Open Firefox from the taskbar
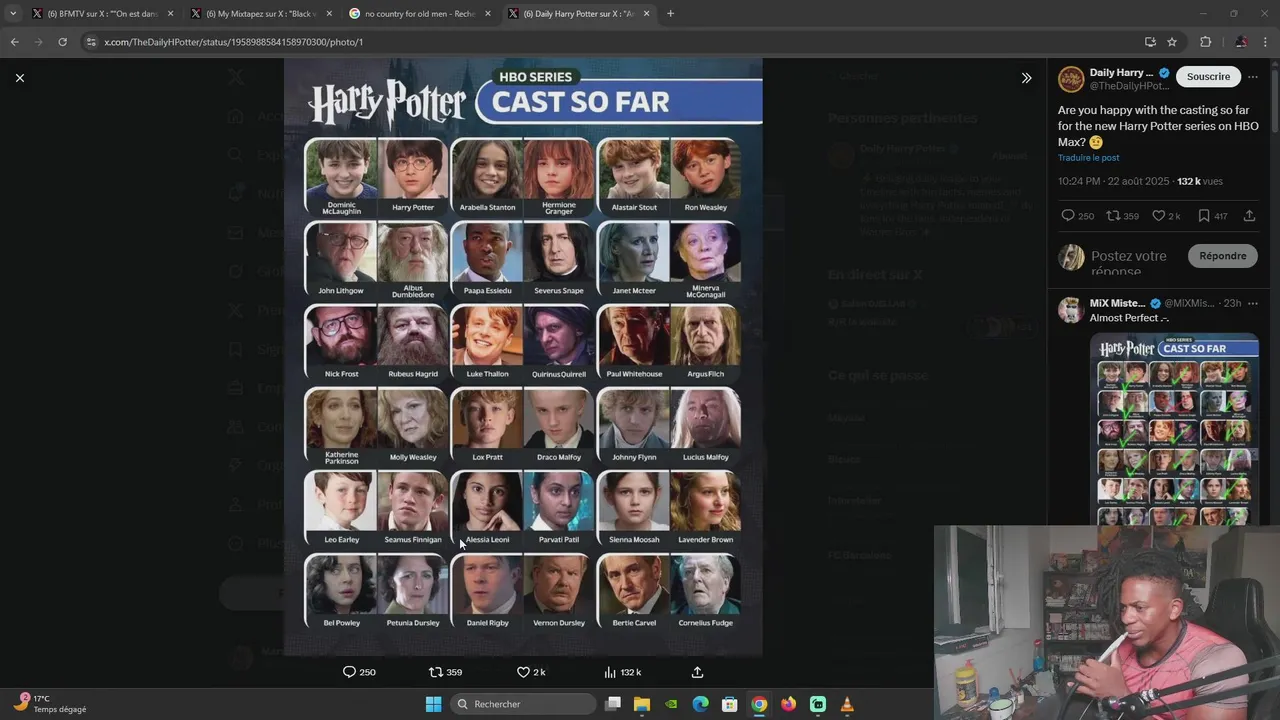Viewport: 1280px width, 720px height. pos(789,704)
